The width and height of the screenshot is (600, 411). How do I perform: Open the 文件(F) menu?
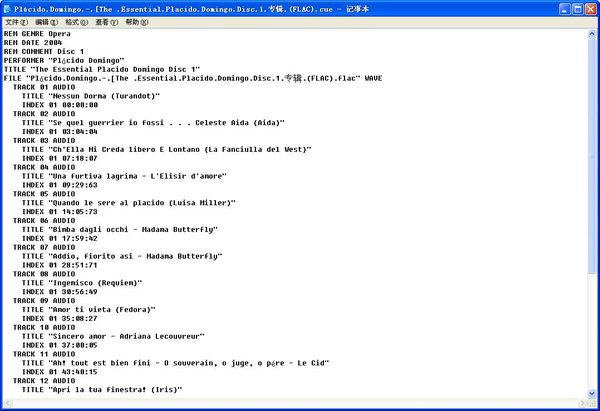coord(16,22)
